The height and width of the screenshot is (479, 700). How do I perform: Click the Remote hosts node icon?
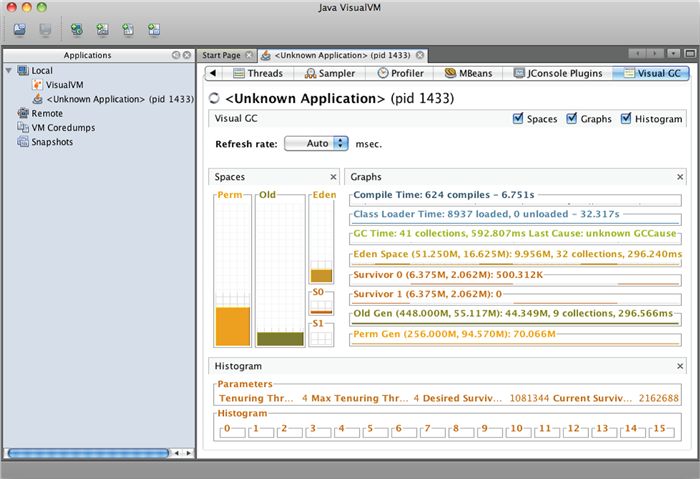(23, 114)
